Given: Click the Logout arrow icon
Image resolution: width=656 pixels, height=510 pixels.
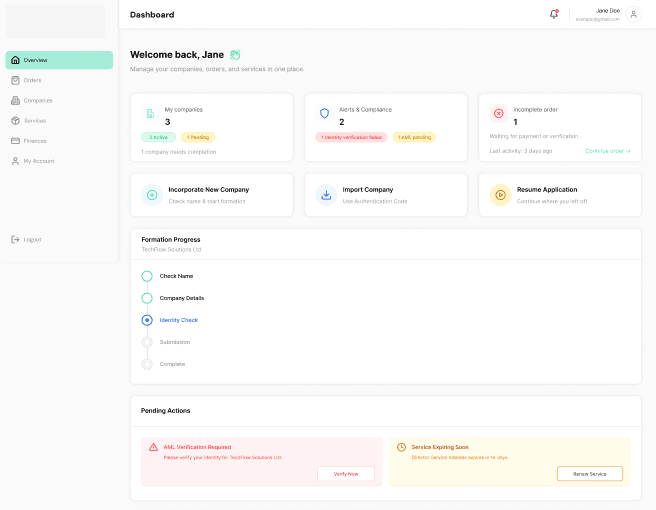Looking at the screenshot, I should (15, 239).
